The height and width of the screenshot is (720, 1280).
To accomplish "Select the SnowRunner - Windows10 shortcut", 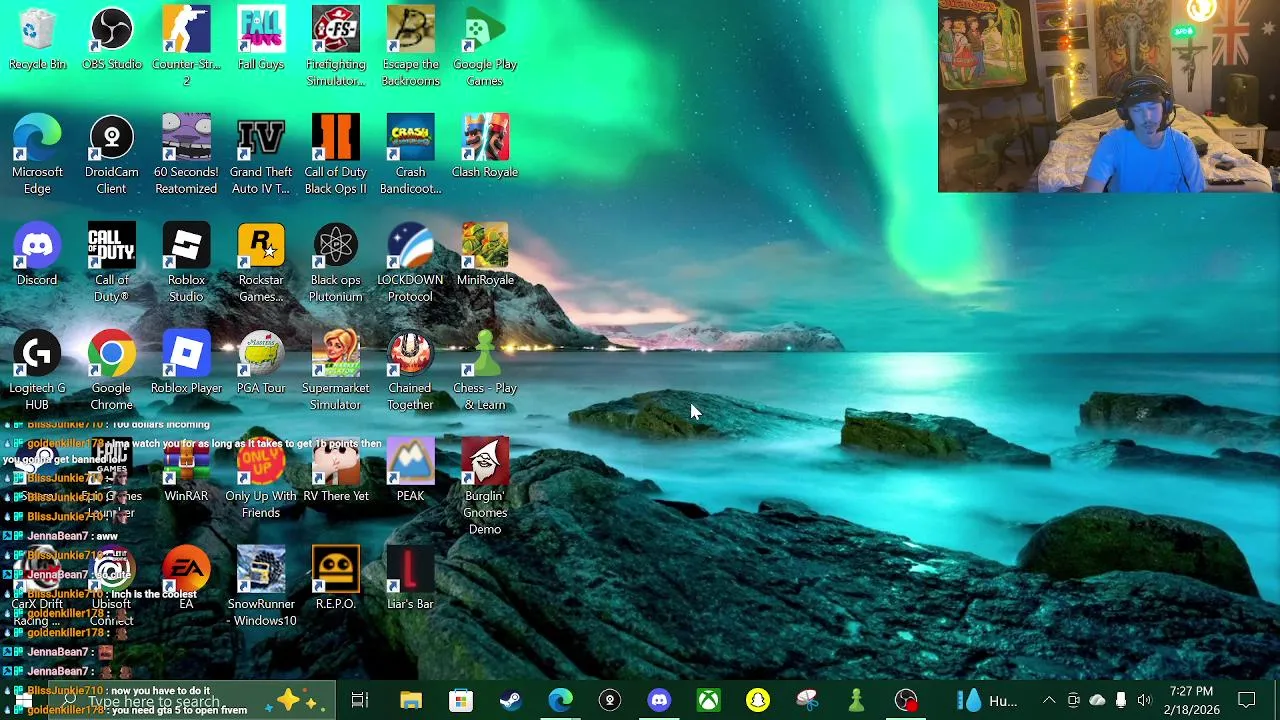I will tap(261, 587).
